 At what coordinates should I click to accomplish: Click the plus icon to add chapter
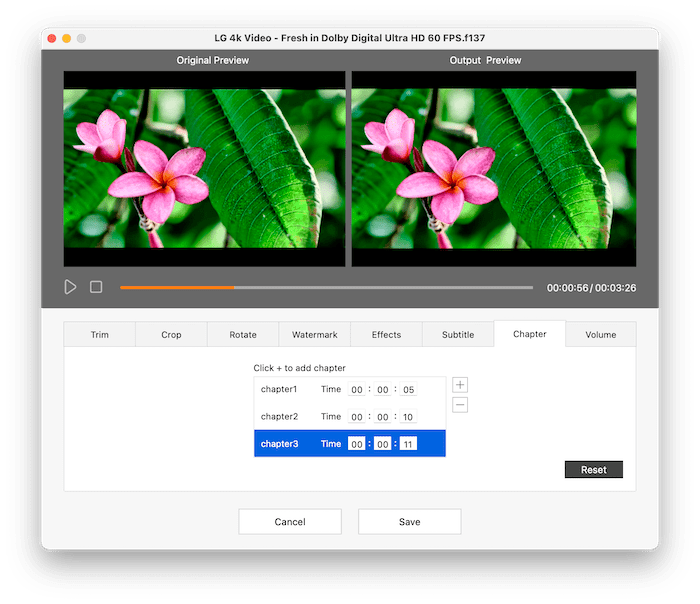(x=460, y=385)
